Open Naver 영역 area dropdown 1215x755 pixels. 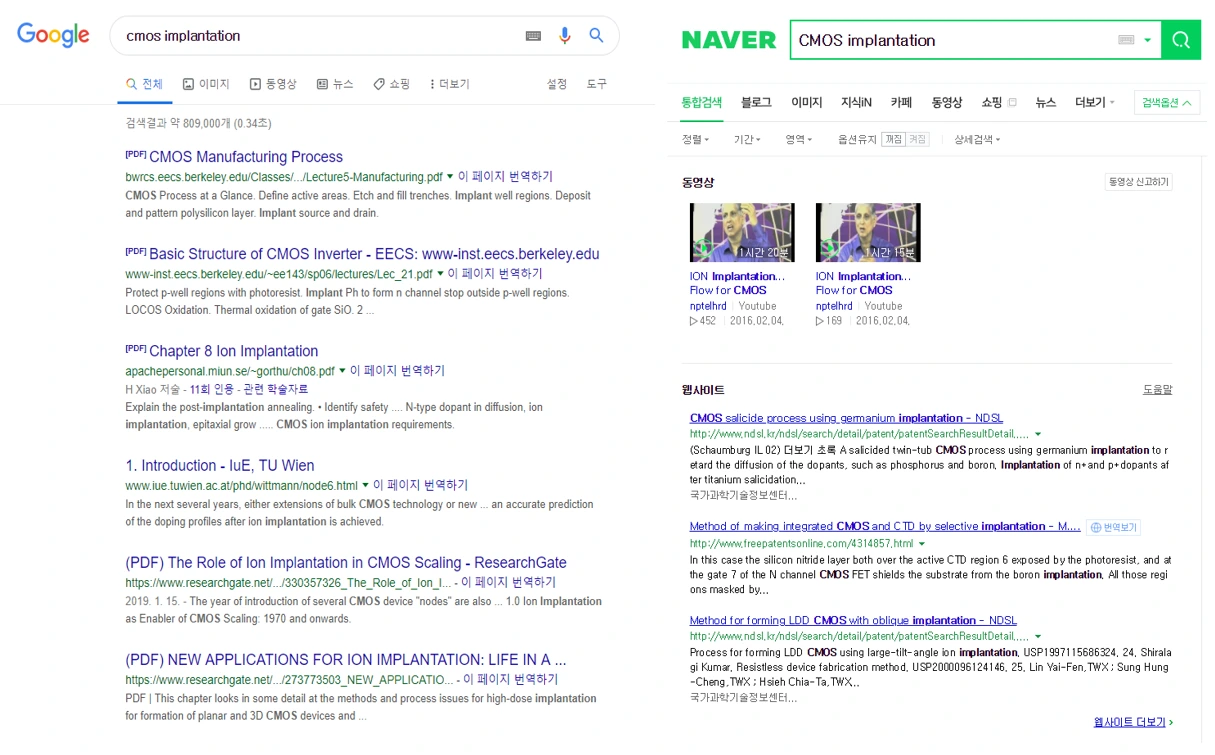point(799,139)
